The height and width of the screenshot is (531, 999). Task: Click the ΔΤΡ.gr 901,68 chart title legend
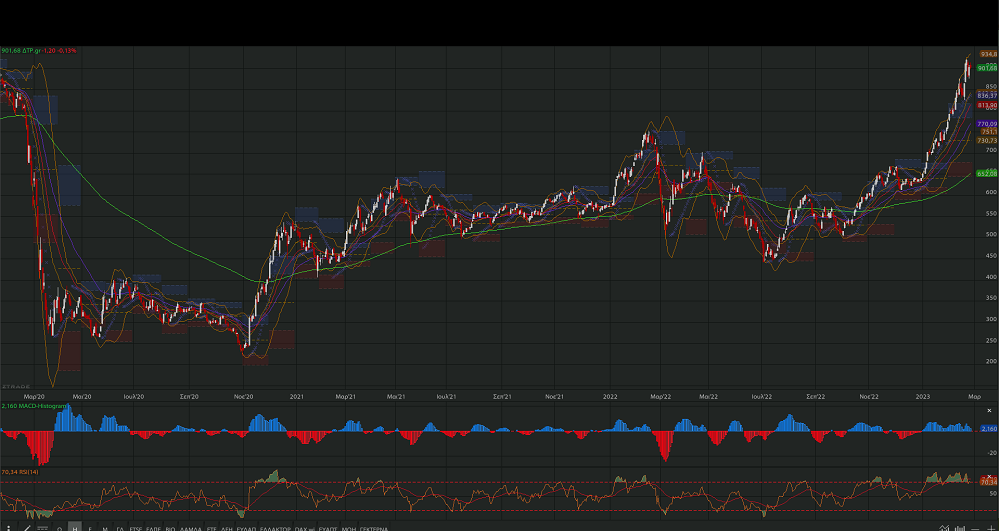[x=38, y=50]
